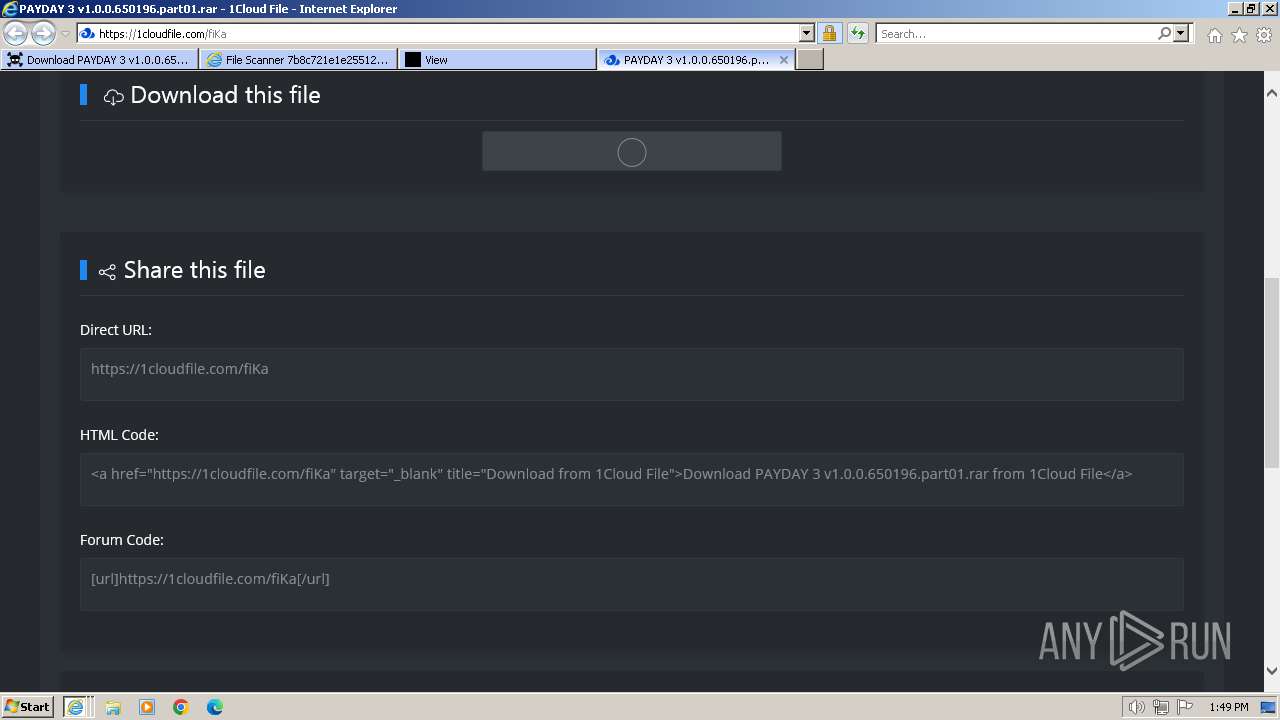Click the page scrollbar up arrow
1280x720 pixels.
click(1272, 93)
